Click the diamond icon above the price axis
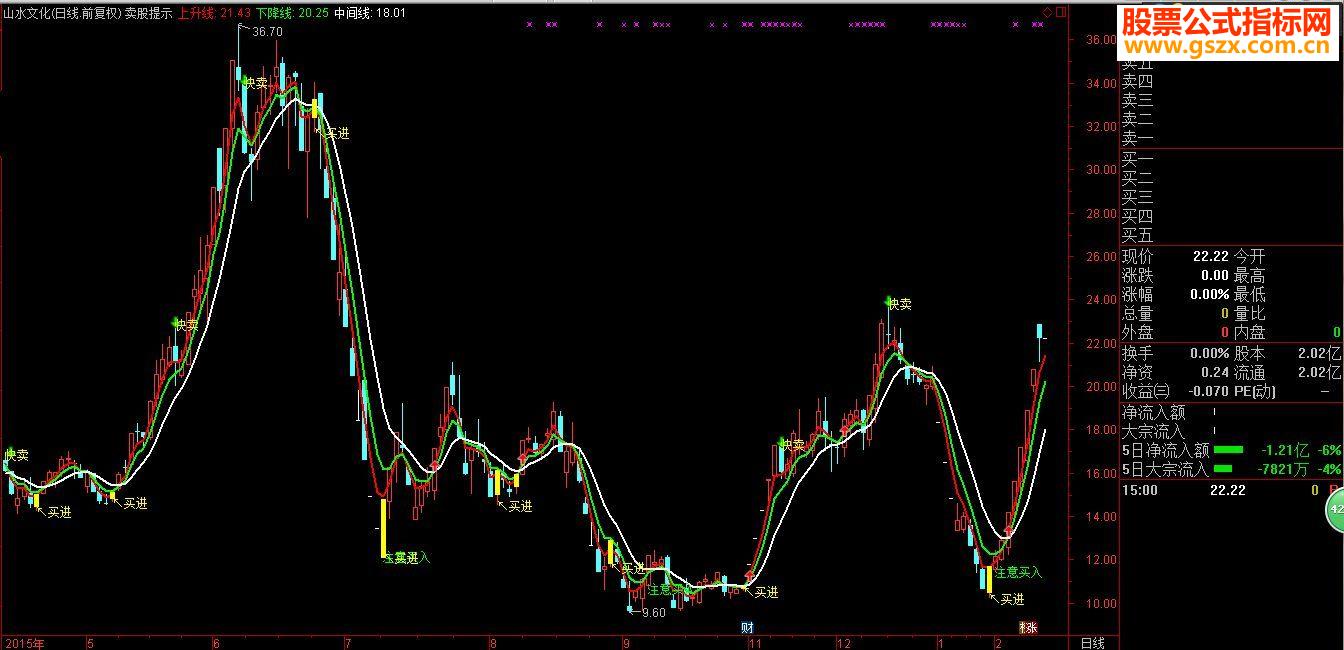Image resolution: width=1344 pixels, height=650 pixels. 1046,12
